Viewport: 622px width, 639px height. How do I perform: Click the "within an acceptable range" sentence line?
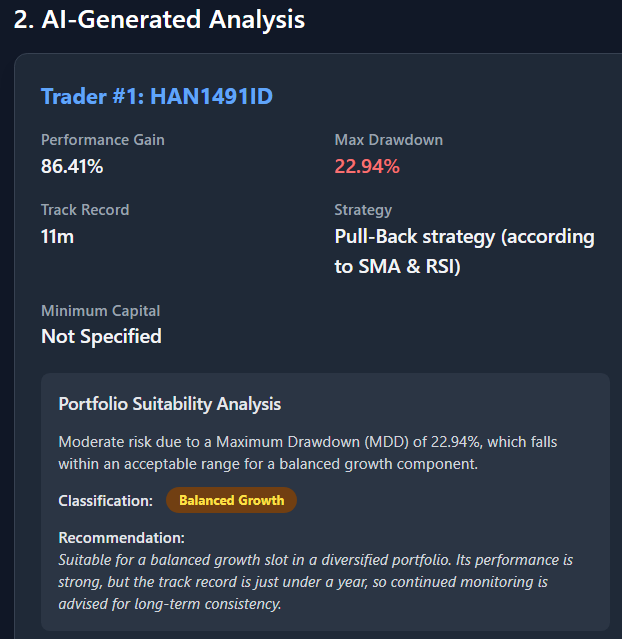(x=268, y=464)
